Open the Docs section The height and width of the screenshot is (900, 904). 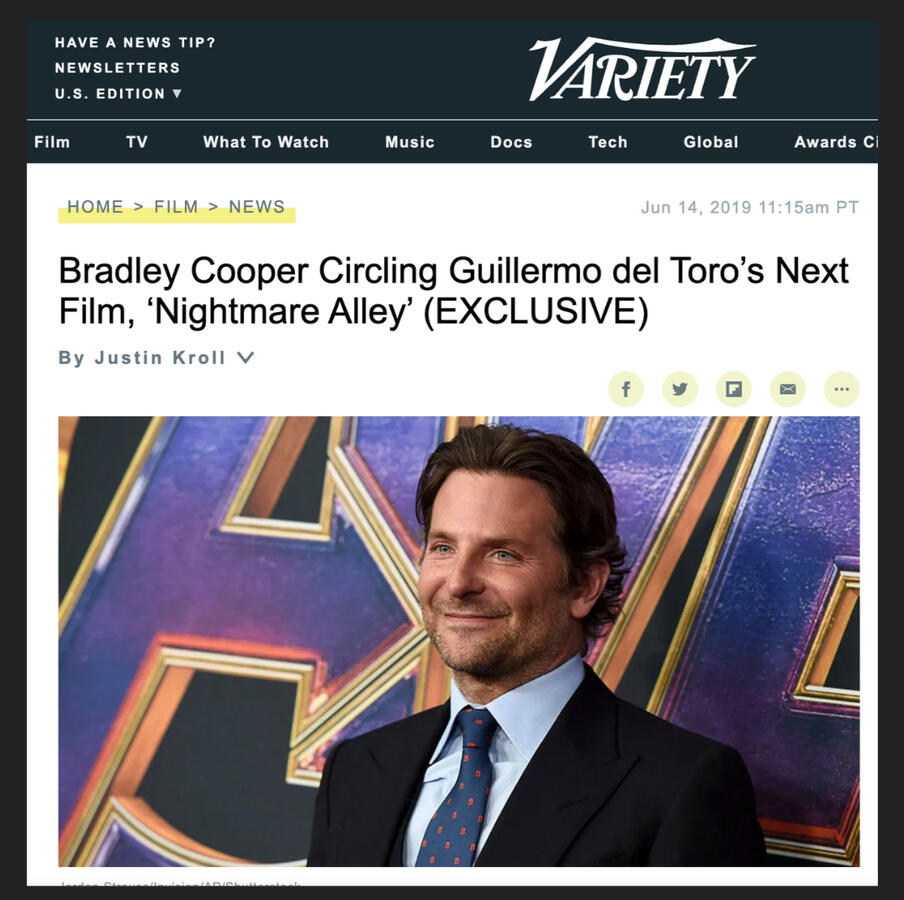pyautogui.click(x=511, y=142)
